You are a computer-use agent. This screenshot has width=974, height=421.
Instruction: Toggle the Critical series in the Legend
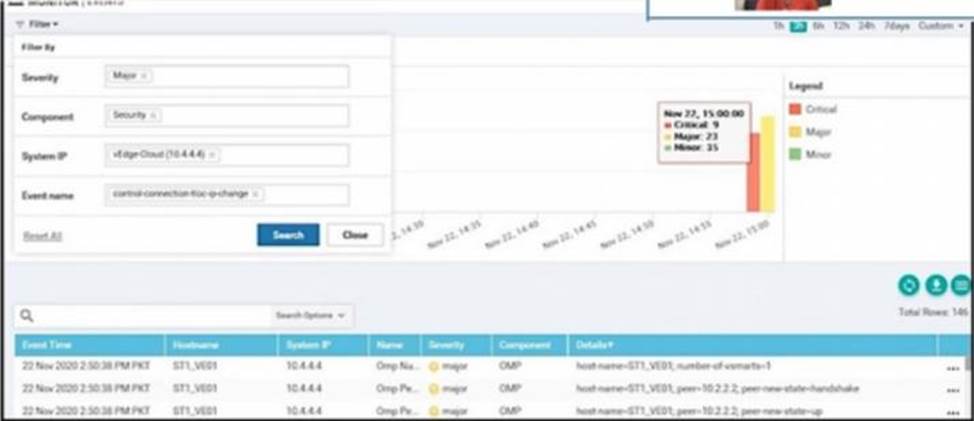[819, 109]
